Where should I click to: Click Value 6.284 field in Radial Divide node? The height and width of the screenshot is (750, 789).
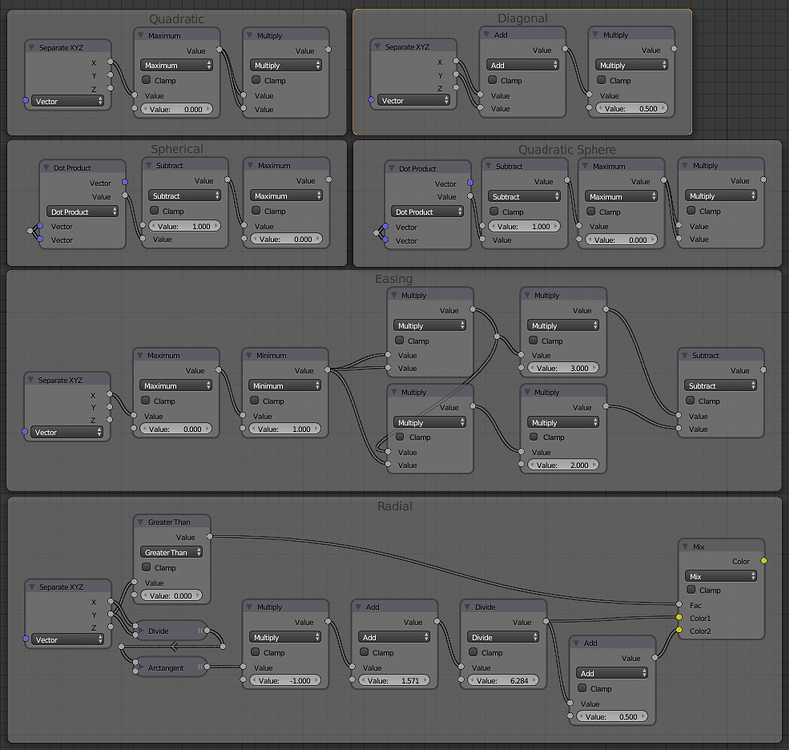[503, 681]
